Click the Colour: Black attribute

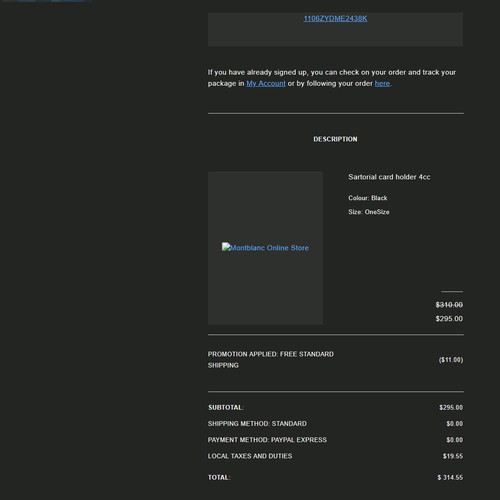click(x=368, y=198)
